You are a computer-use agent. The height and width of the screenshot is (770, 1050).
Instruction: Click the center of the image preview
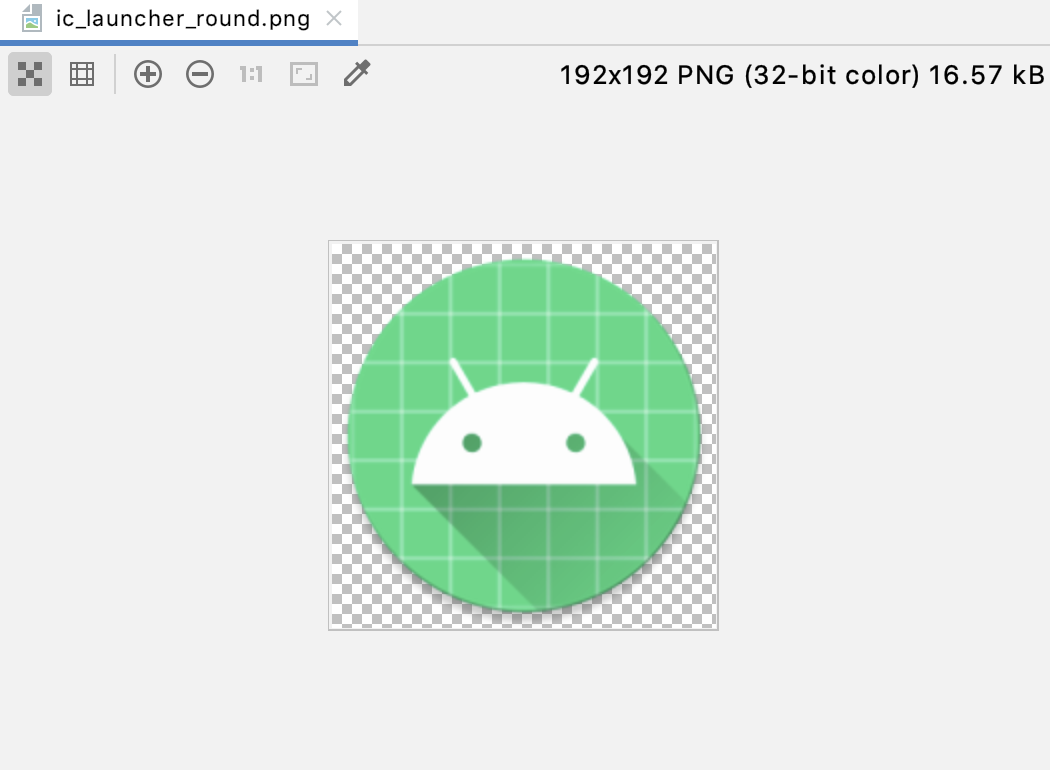coord(522,434)
